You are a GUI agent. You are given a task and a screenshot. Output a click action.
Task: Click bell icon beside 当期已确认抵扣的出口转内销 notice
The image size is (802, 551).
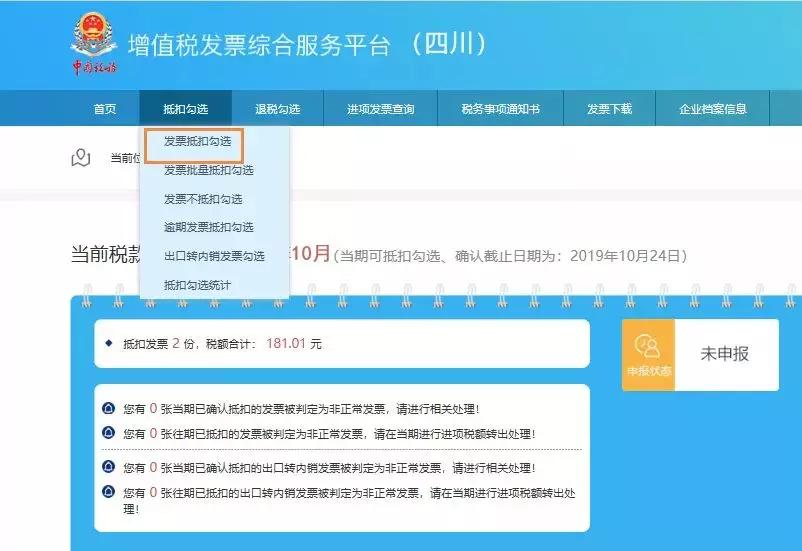pyautogui.click(x=108, y=467)
